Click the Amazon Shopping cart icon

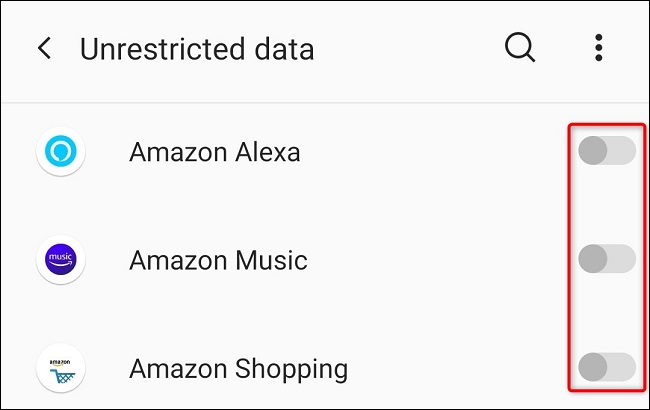(61, 368)
